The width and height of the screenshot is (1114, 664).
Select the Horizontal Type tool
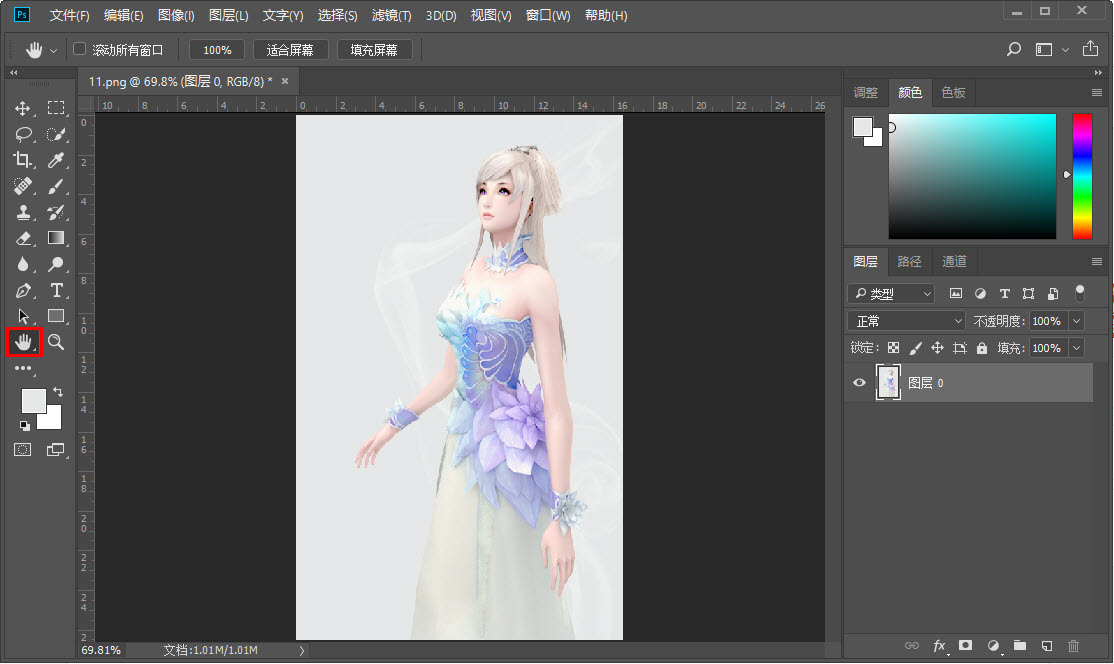tap(56, 290)
